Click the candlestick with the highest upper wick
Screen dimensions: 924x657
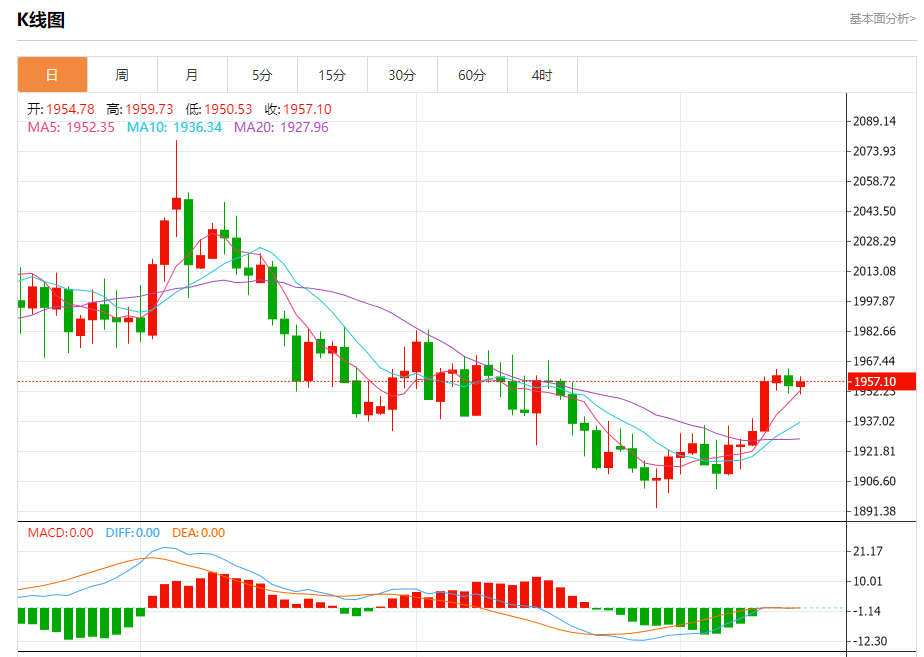point(176,189)
